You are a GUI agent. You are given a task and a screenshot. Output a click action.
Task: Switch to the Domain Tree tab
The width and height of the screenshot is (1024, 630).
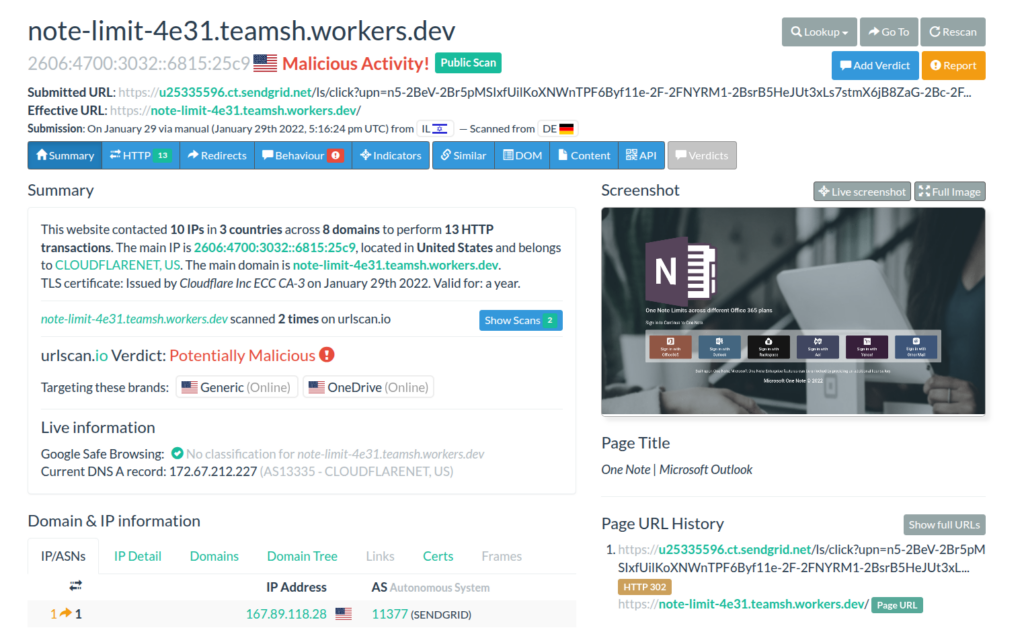tap(302, 556)
